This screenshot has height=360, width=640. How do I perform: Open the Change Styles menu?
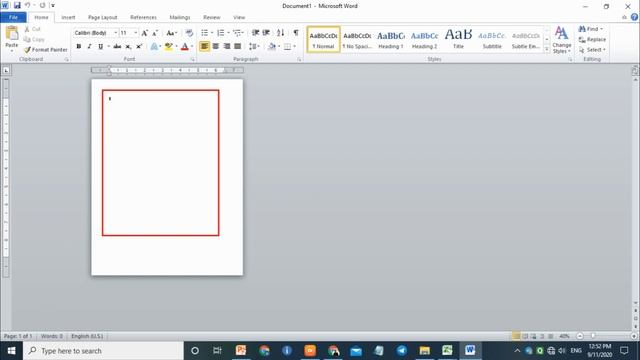pos(562,40)
